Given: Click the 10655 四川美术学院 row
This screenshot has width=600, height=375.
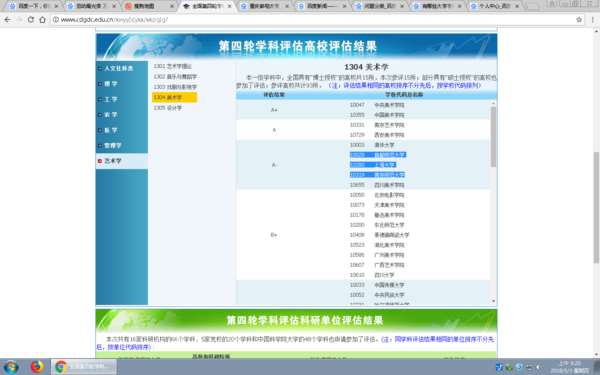Looking at the screenshot, I should tap(377, 185).
